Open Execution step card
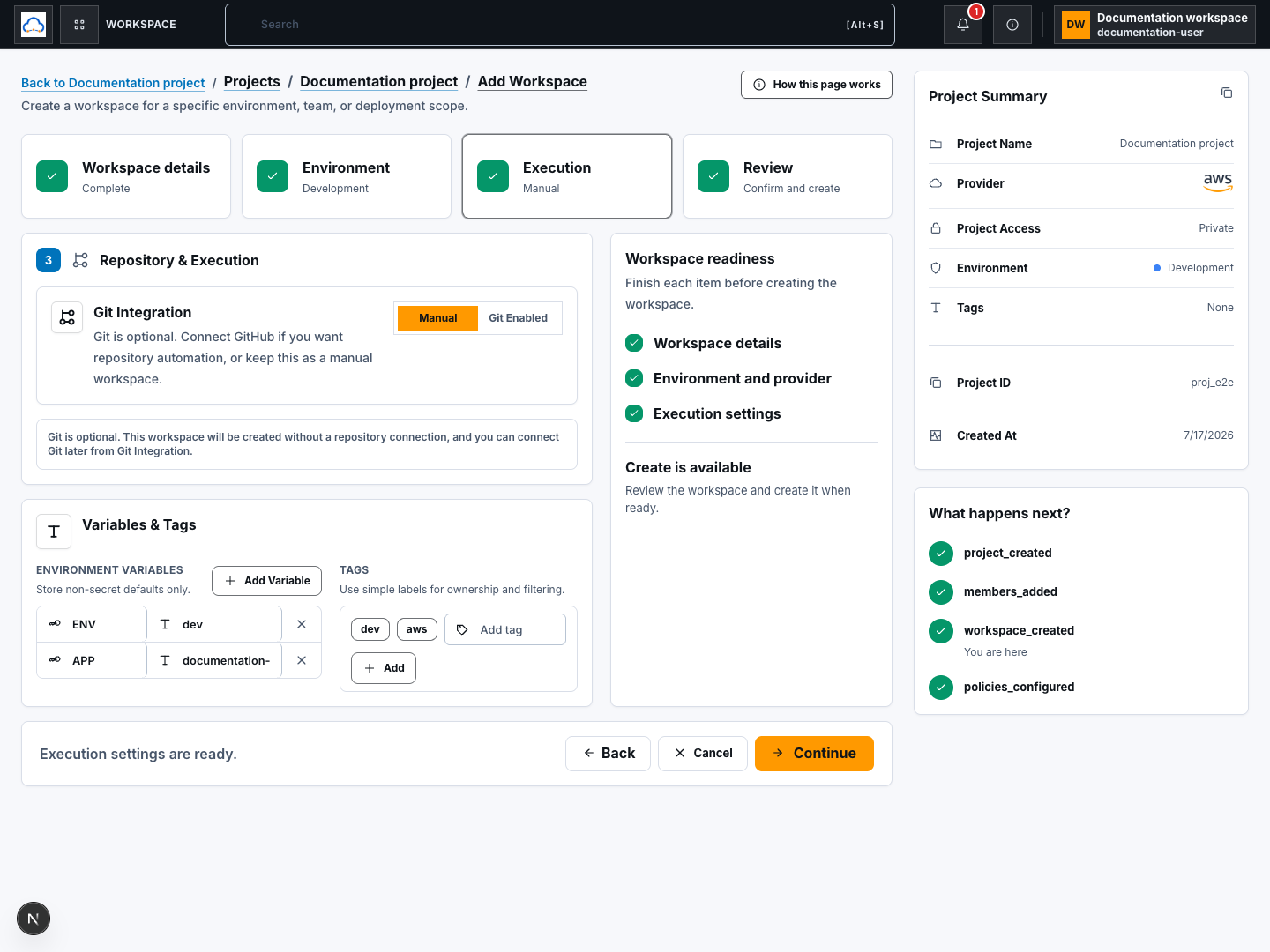 pos(567,176)
